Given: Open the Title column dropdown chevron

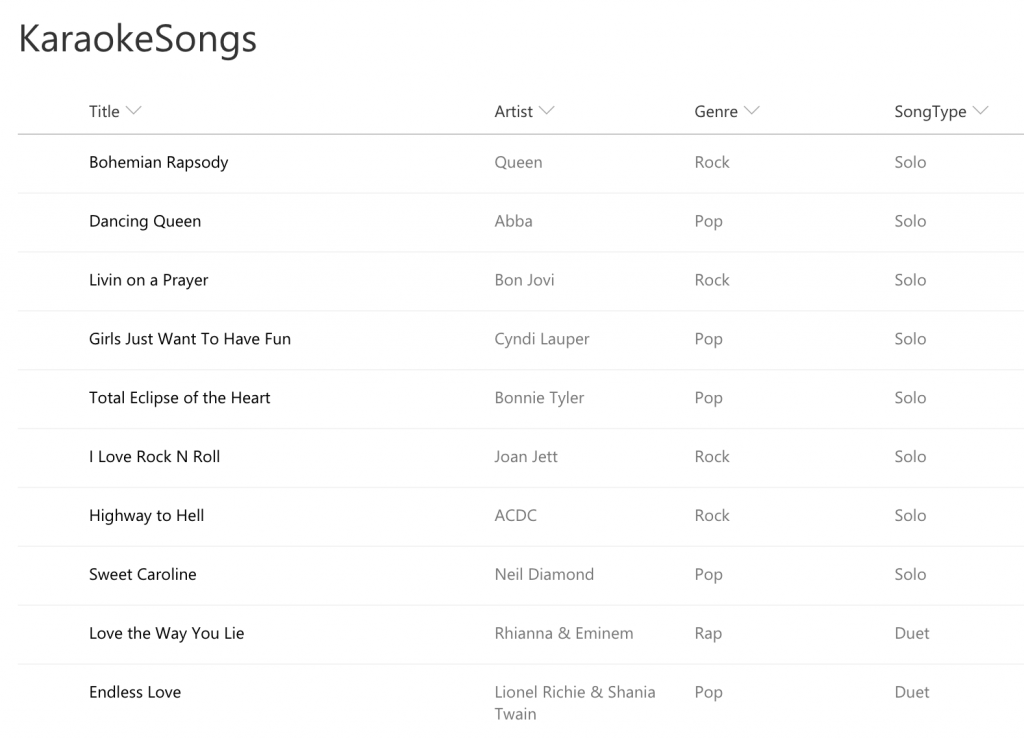Looking at the screenshot, I should tap(133, 110).
